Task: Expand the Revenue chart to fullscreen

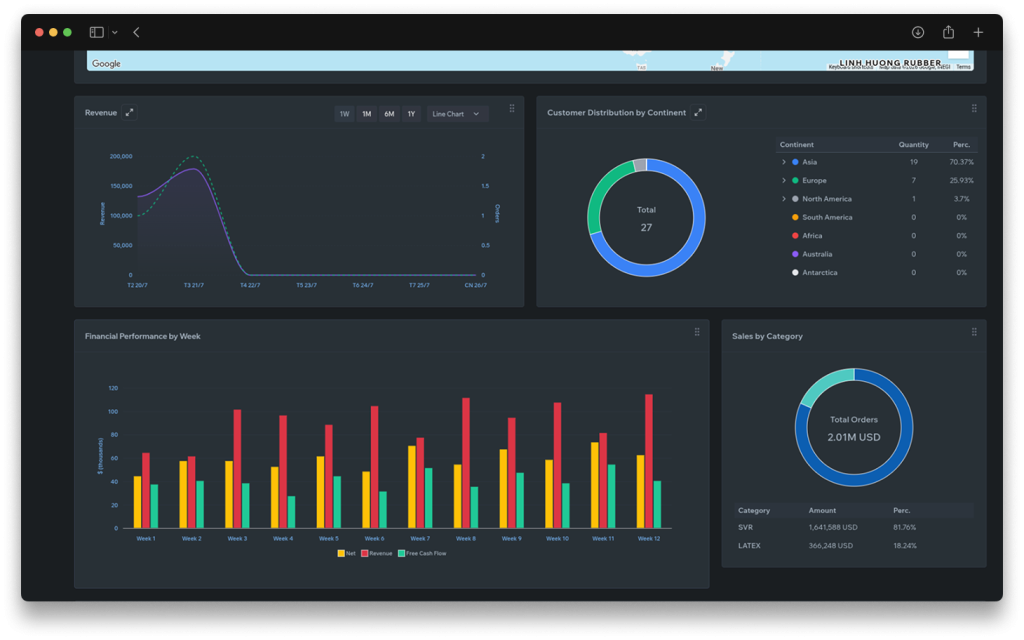Action: click(x=129, y=112)
